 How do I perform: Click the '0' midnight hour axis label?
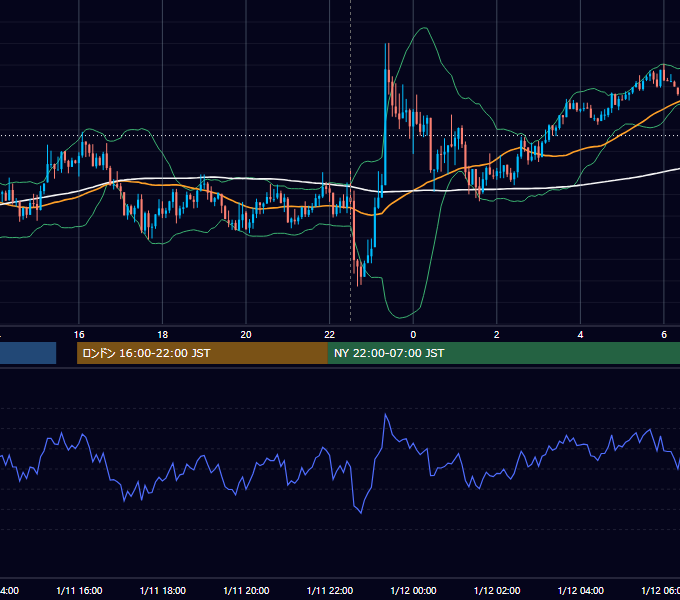(x=413, y=335)
